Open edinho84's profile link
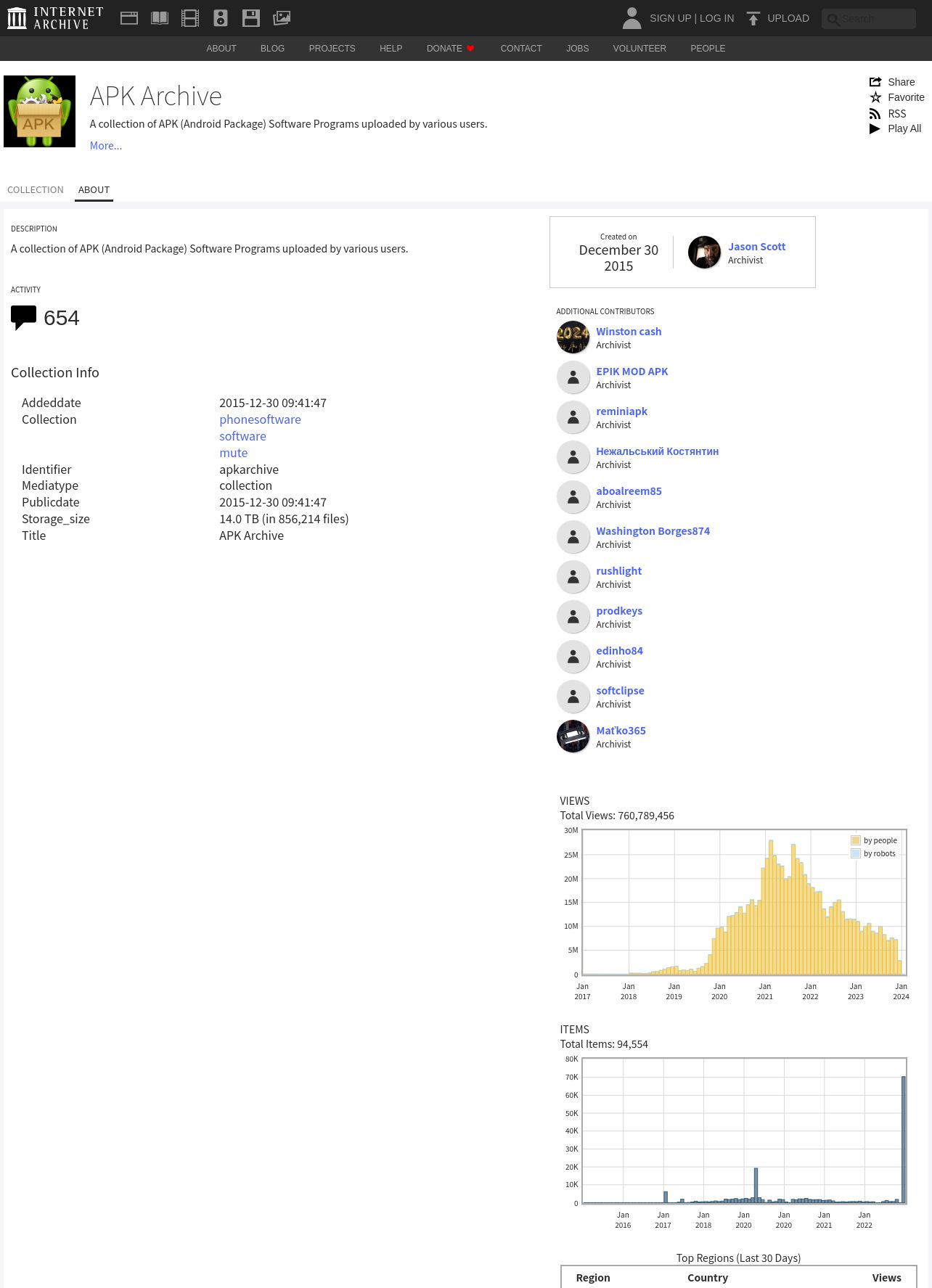 (x=619, y=651)
